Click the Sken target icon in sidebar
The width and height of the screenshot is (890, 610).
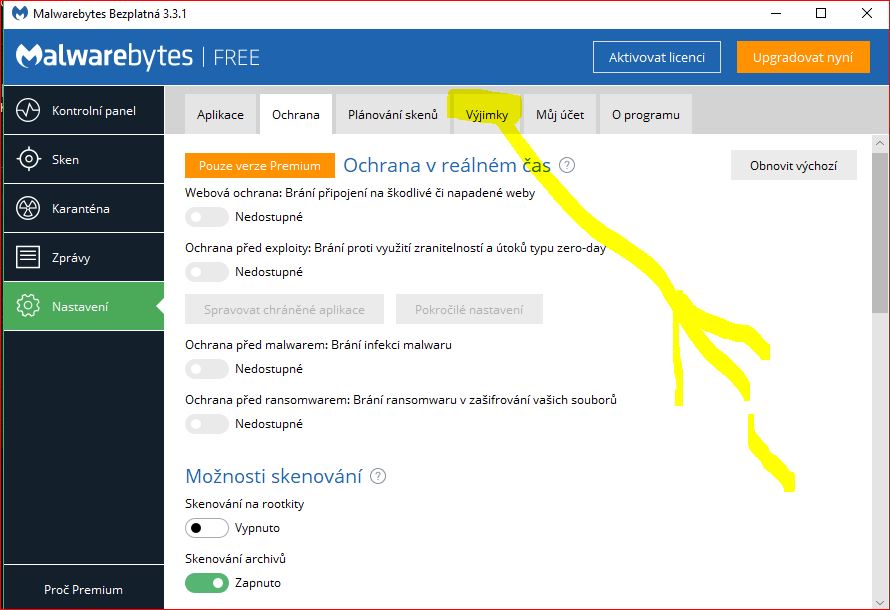click(28, 160)
